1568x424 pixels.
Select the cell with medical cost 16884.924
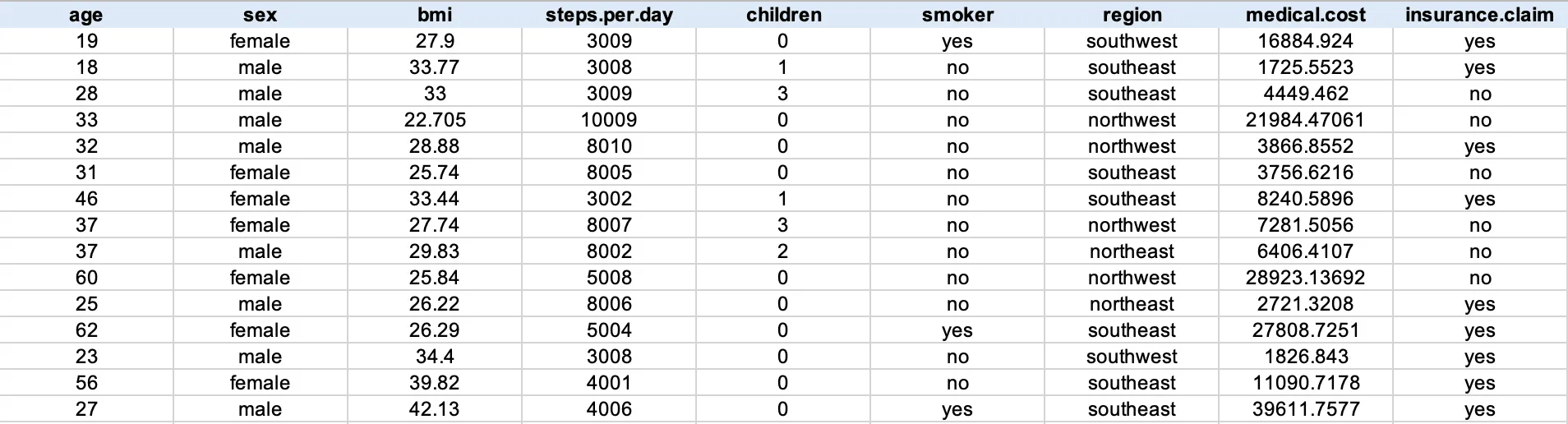coord(1306,41)
